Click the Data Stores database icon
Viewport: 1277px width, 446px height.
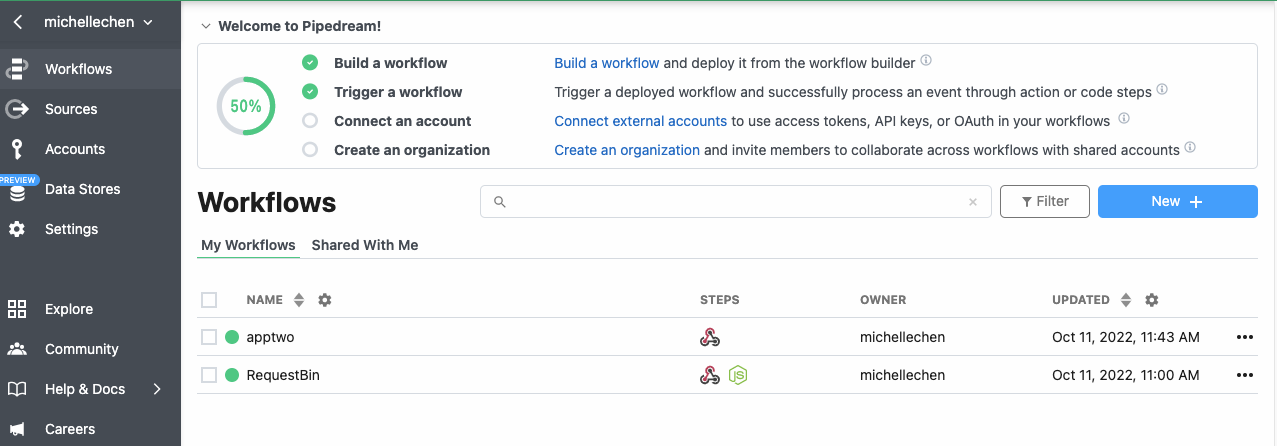[17, 193]
